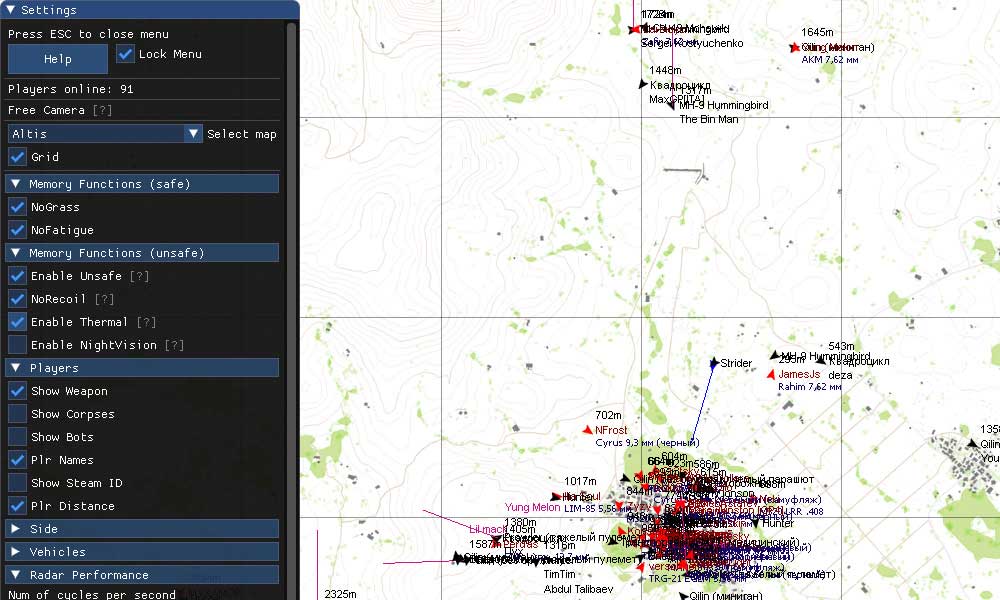The image size is (1000, 600).
Task: Check the Show Bots option
Action: [x=17, y=437]
